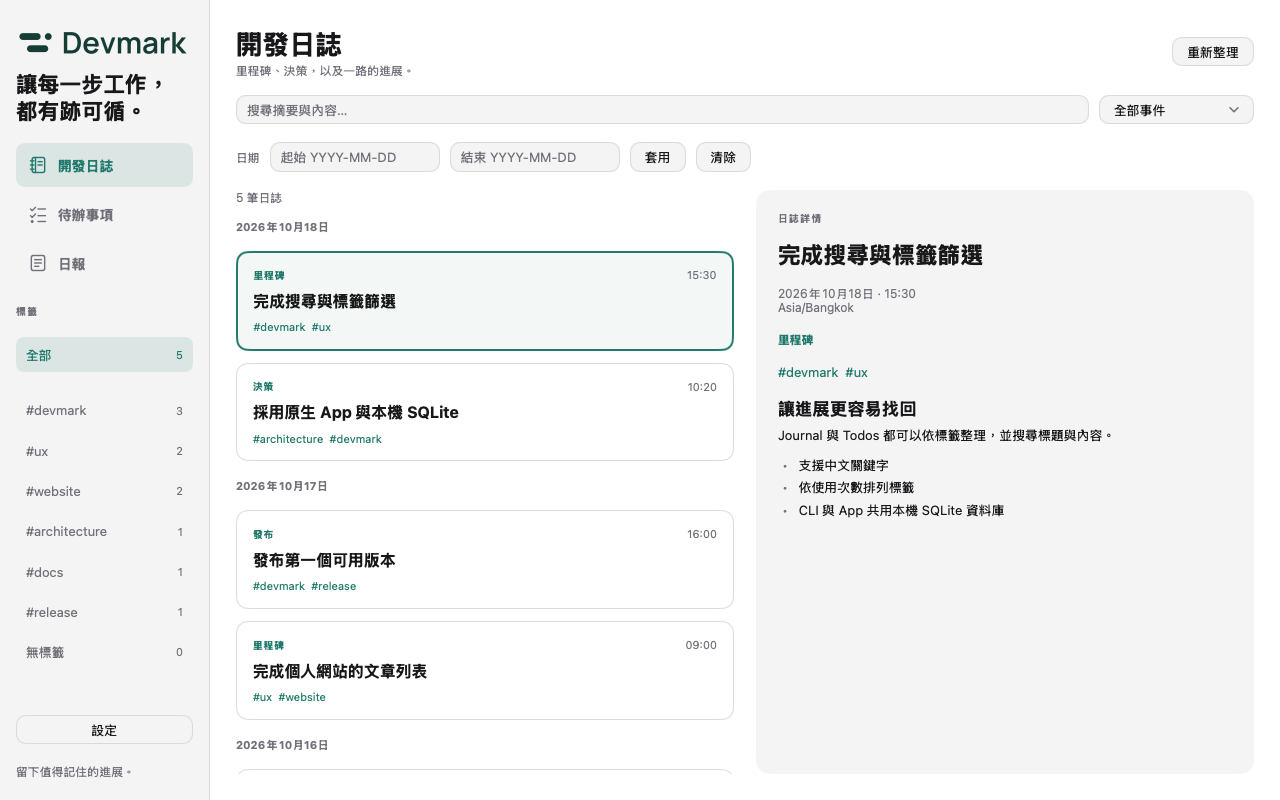
Task: Focus the 搜尋摘要與內容 search field
Action: (662, 110)
